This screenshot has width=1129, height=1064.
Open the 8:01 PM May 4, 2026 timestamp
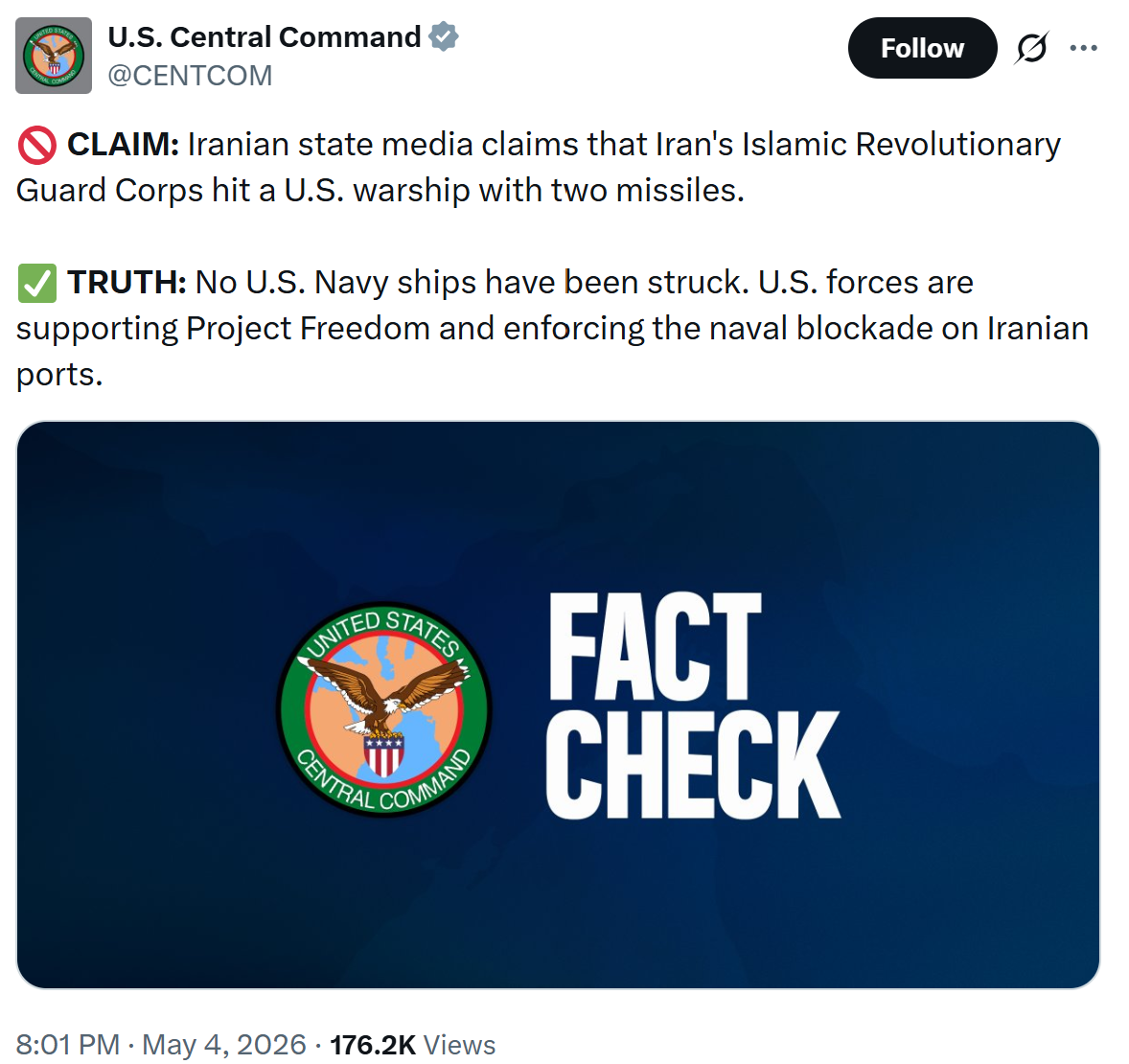(x=161, y=1045)
